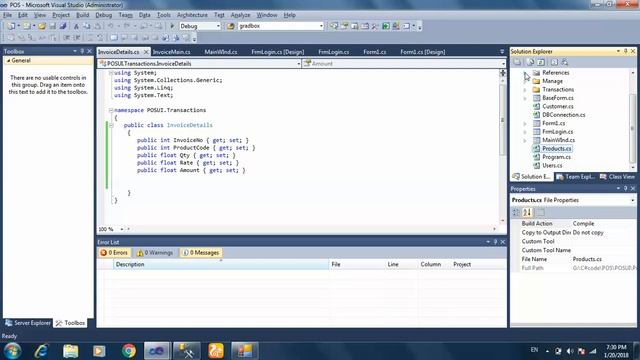The width and height of the screenshot is (640, 360).
Task: Select Users.cs in Solution Explorer
Action: click(552, 165)
